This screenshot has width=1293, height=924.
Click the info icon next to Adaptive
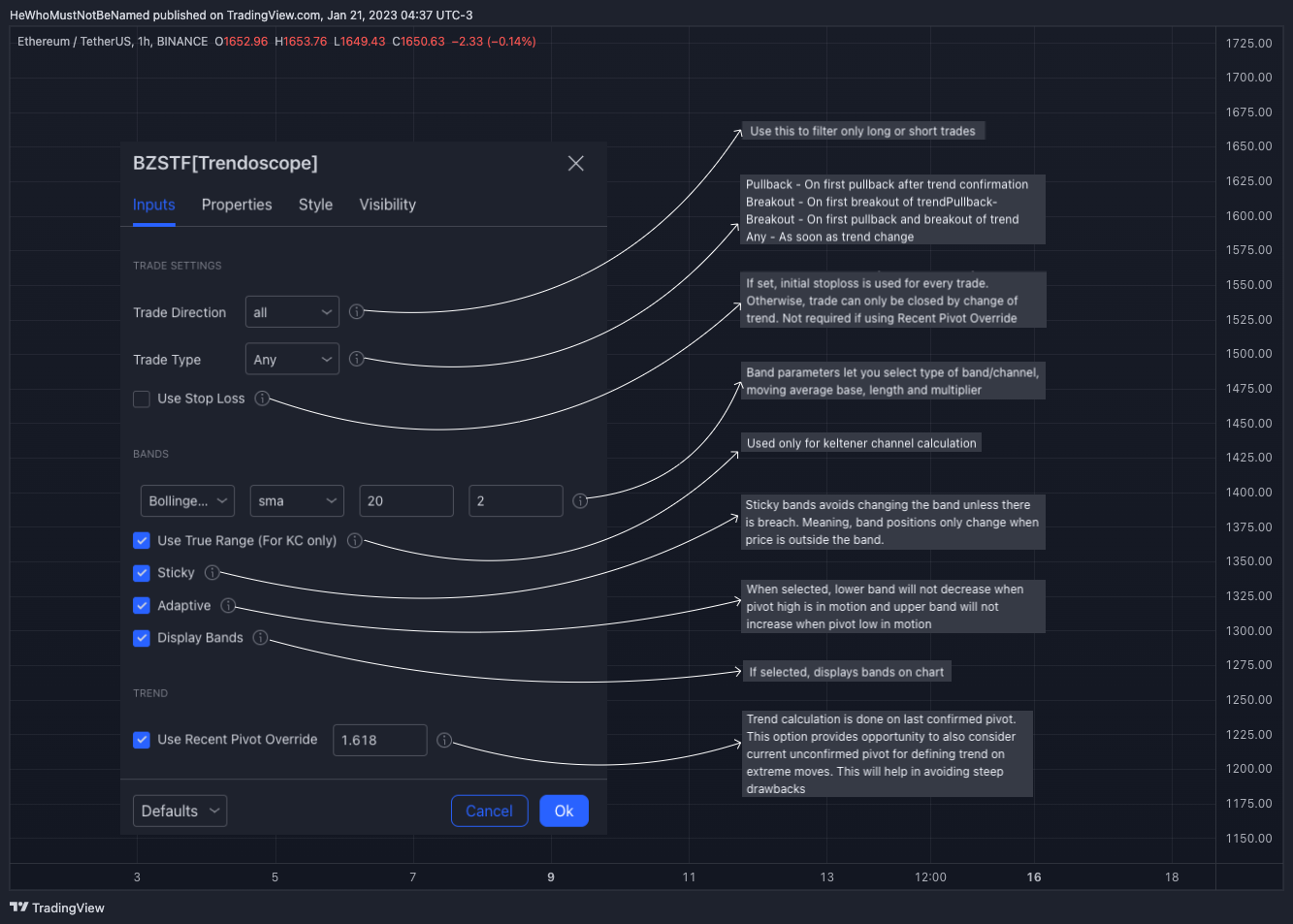[228, 605]
